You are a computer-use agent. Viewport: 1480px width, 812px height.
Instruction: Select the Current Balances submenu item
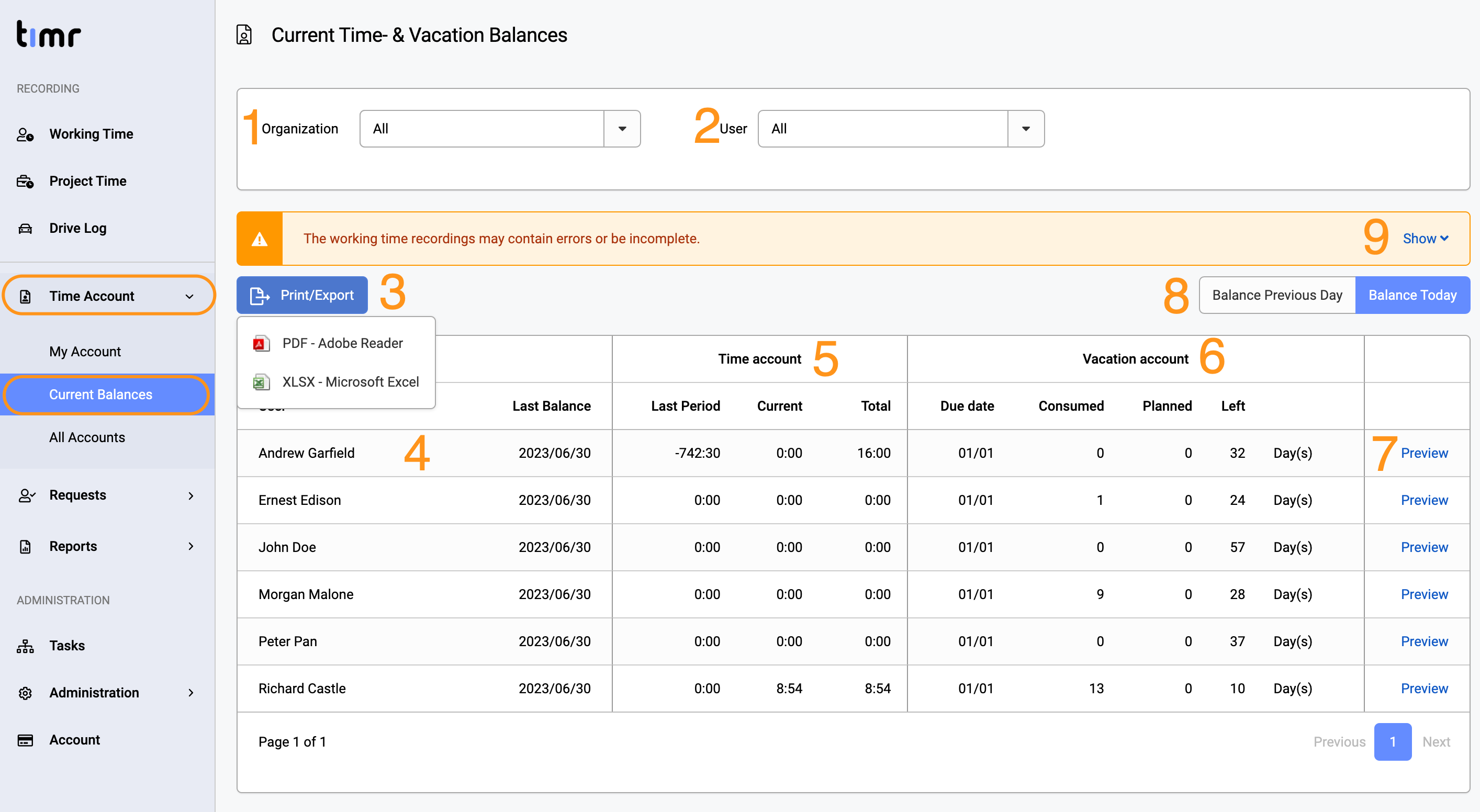click(x=107, y=394)
